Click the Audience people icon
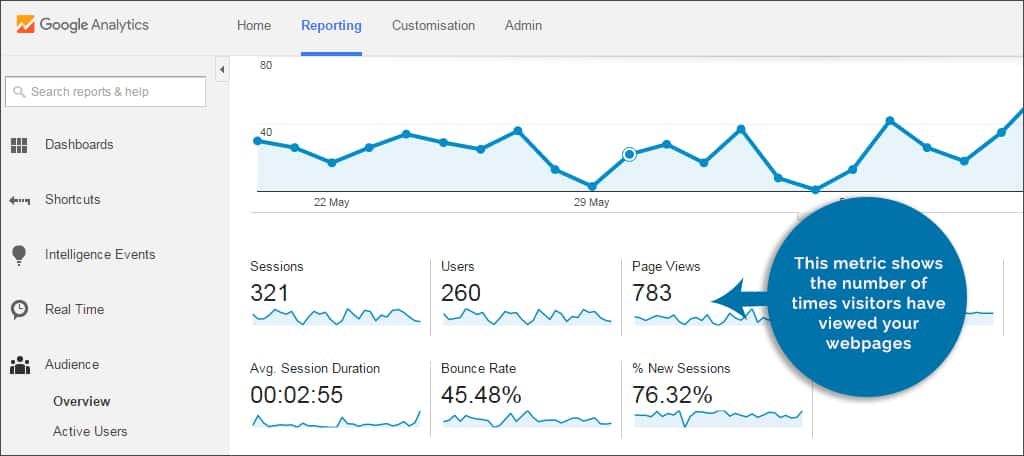 (x=20, y=365)
